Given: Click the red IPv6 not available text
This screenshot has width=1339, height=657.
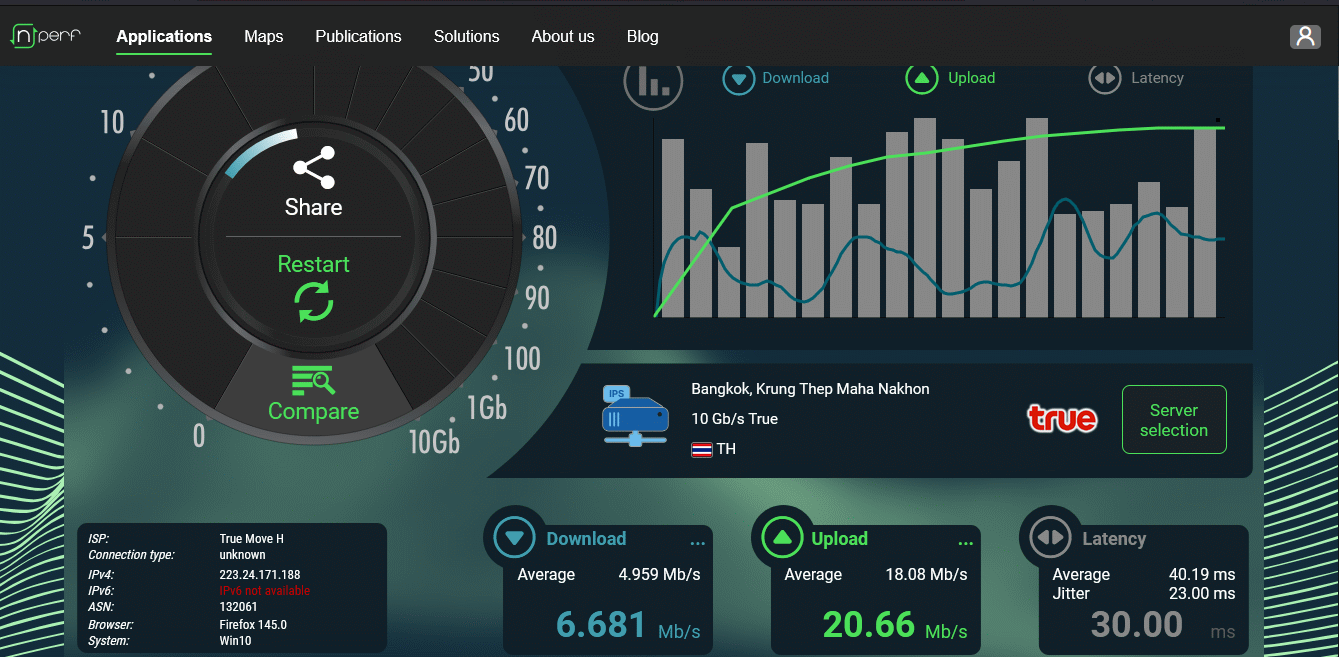Looking at the screenshot, I should pyautogui.click(x=265, y=591).
